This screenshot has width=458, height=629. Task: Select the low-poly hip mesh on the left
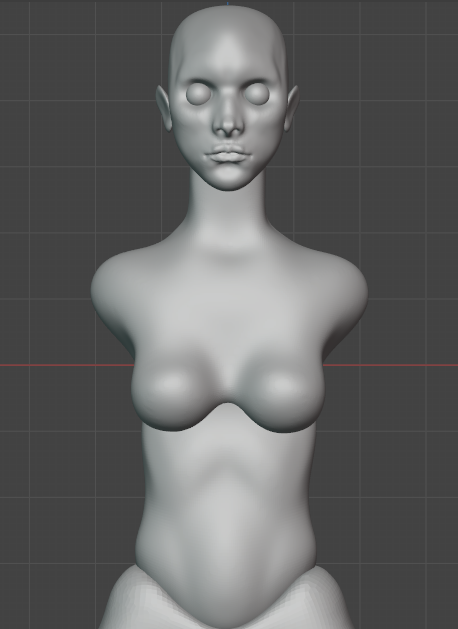[128, 600]
